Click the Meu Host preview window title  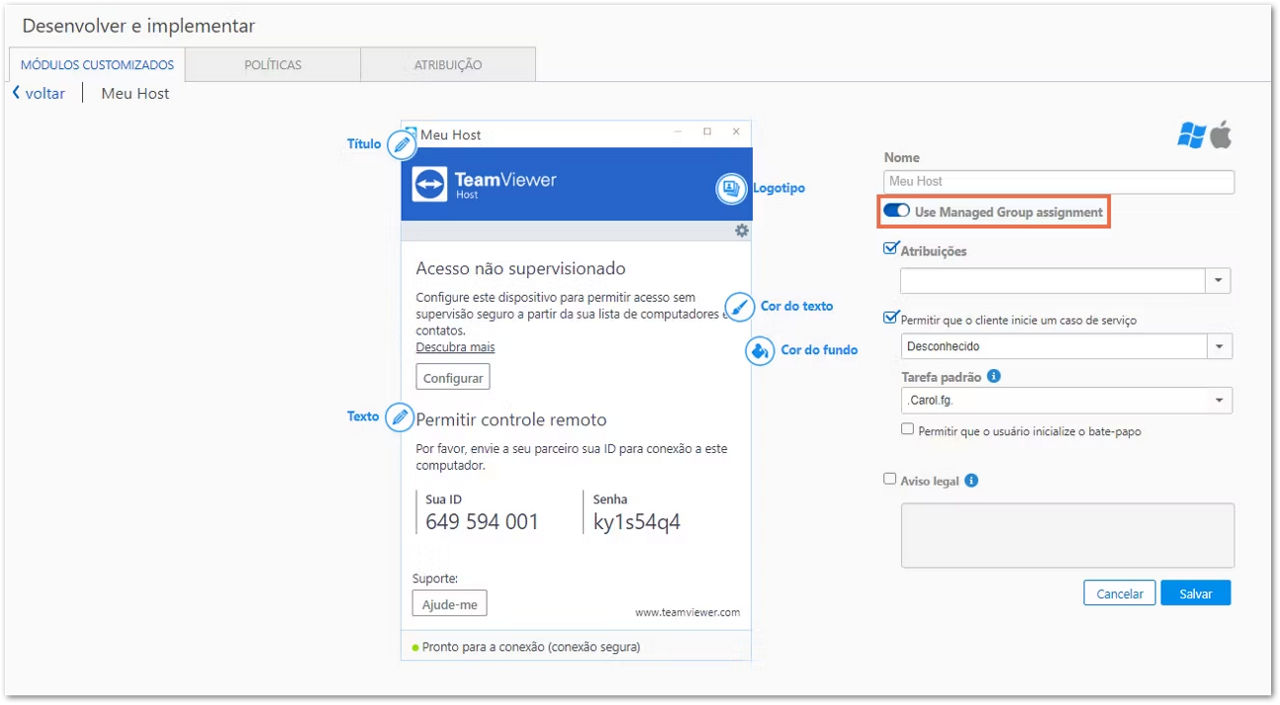451,135
